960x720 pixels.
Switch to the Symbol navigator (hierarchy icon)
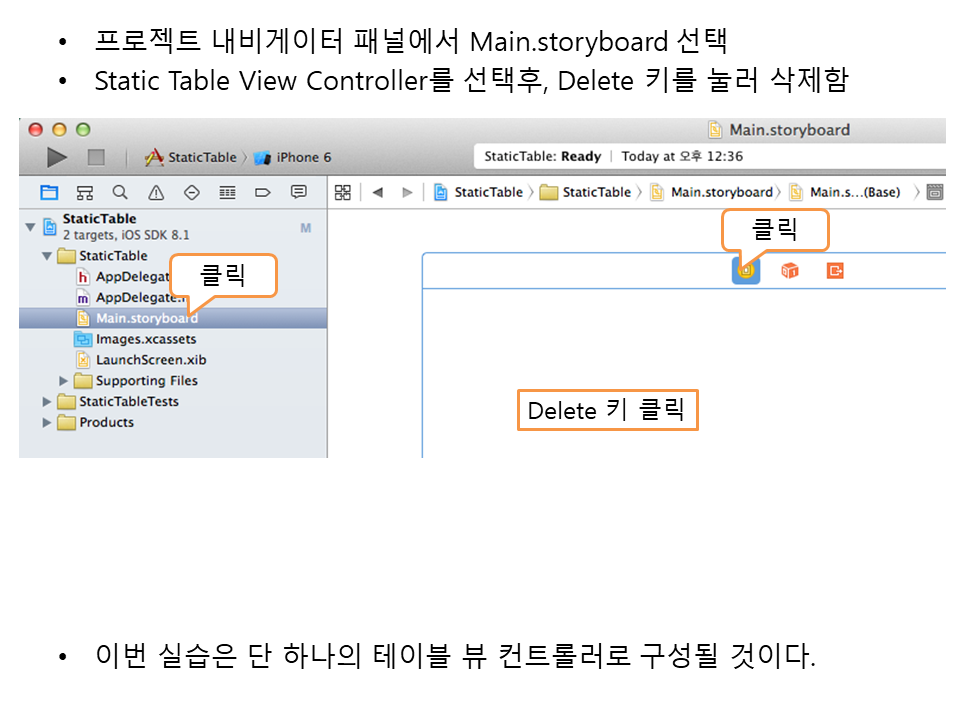pyautogui.click(x=85, y=192)
